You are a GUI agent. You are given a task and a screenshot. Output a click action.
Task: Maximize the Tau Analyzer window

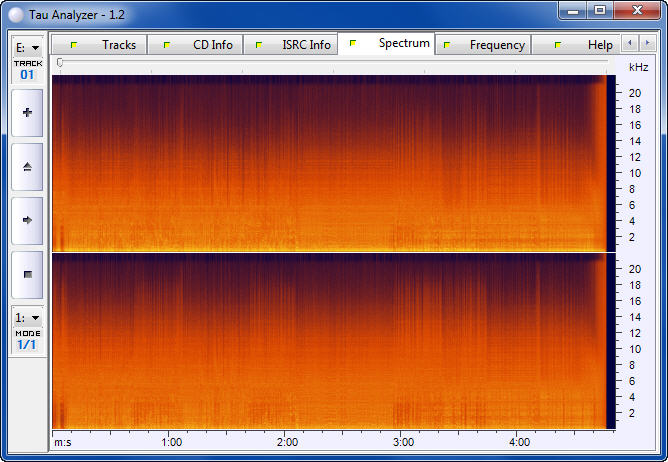click(x=600, y=10)
